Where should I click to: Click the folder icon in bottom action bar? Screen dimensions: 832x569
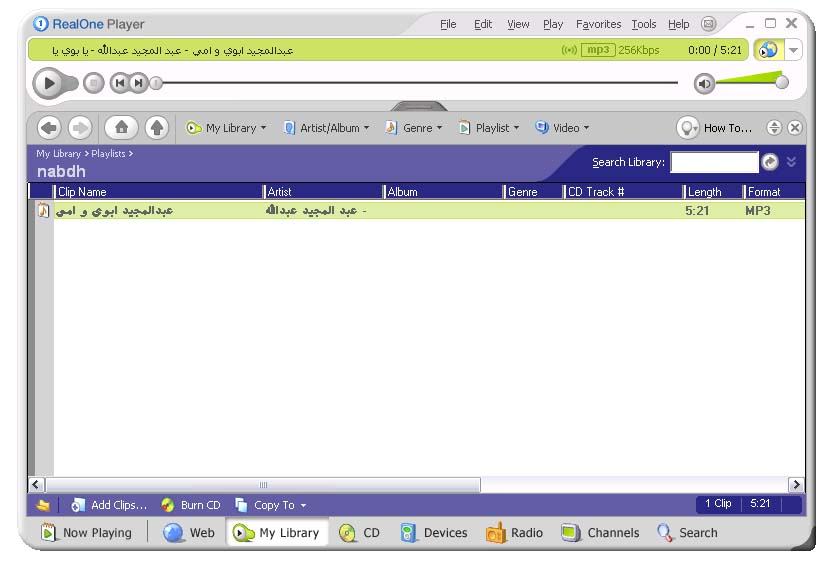pos(43,505)
